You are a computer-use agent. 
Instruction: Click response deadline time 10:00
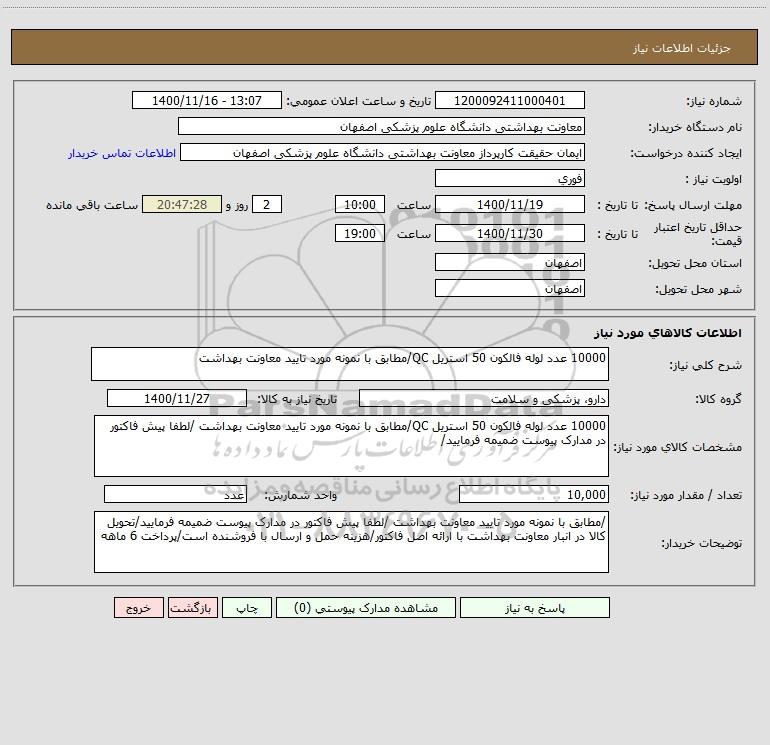click(x=359, y=204)
